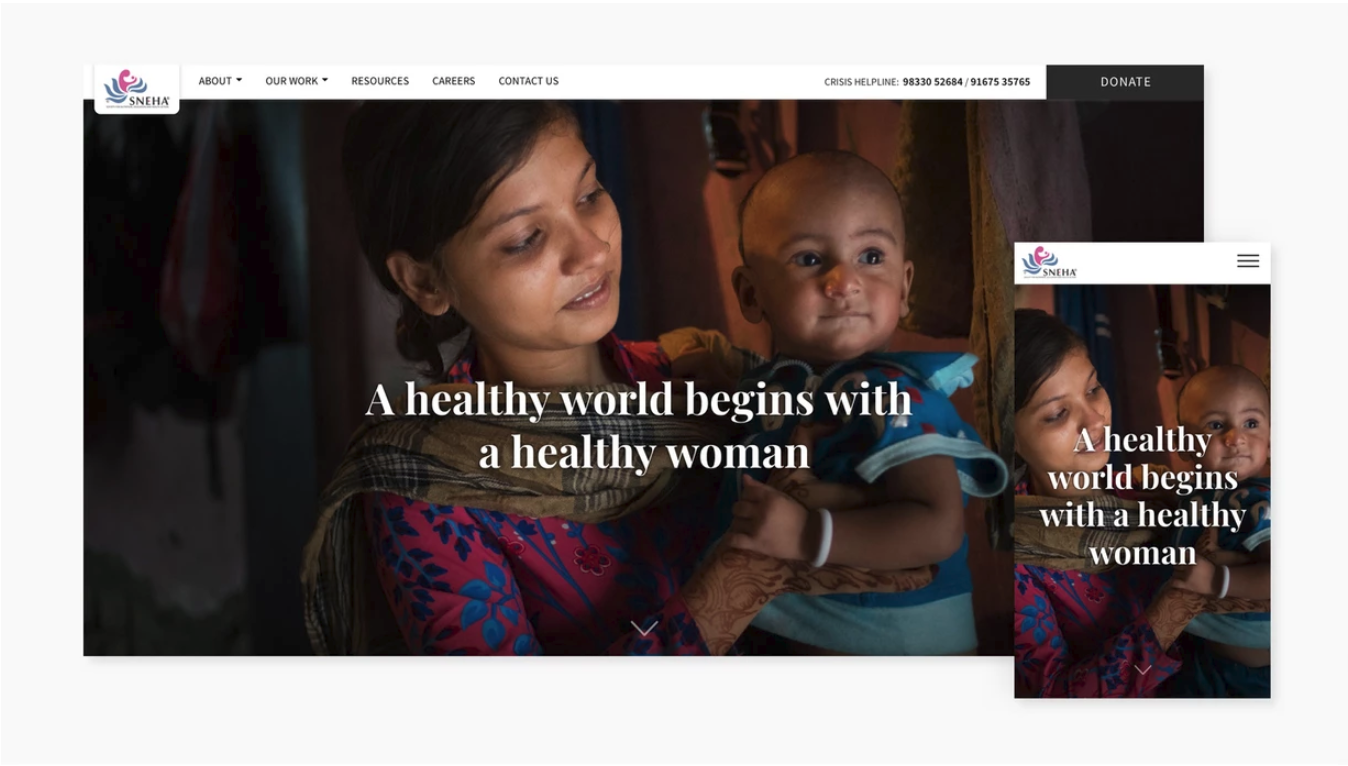Click helpline number 91675 35765
This screenshot has width=1348, height=766.
(1000, 82)
